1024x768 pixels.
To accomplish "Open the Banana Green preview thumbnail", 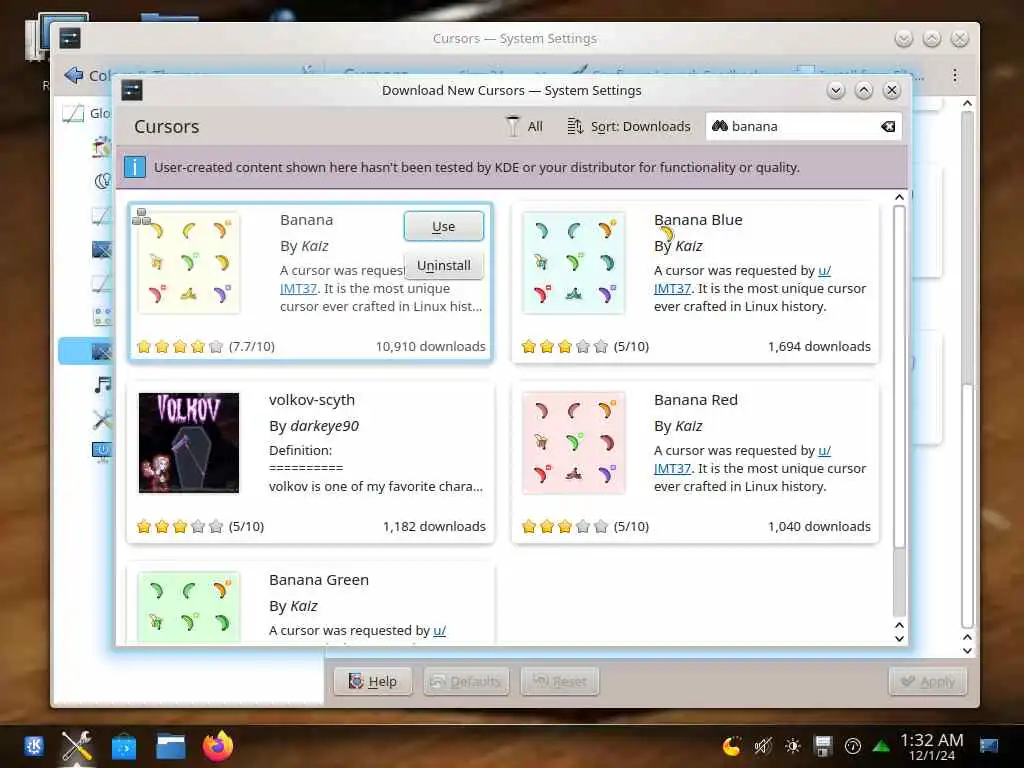I will [189, 607].
